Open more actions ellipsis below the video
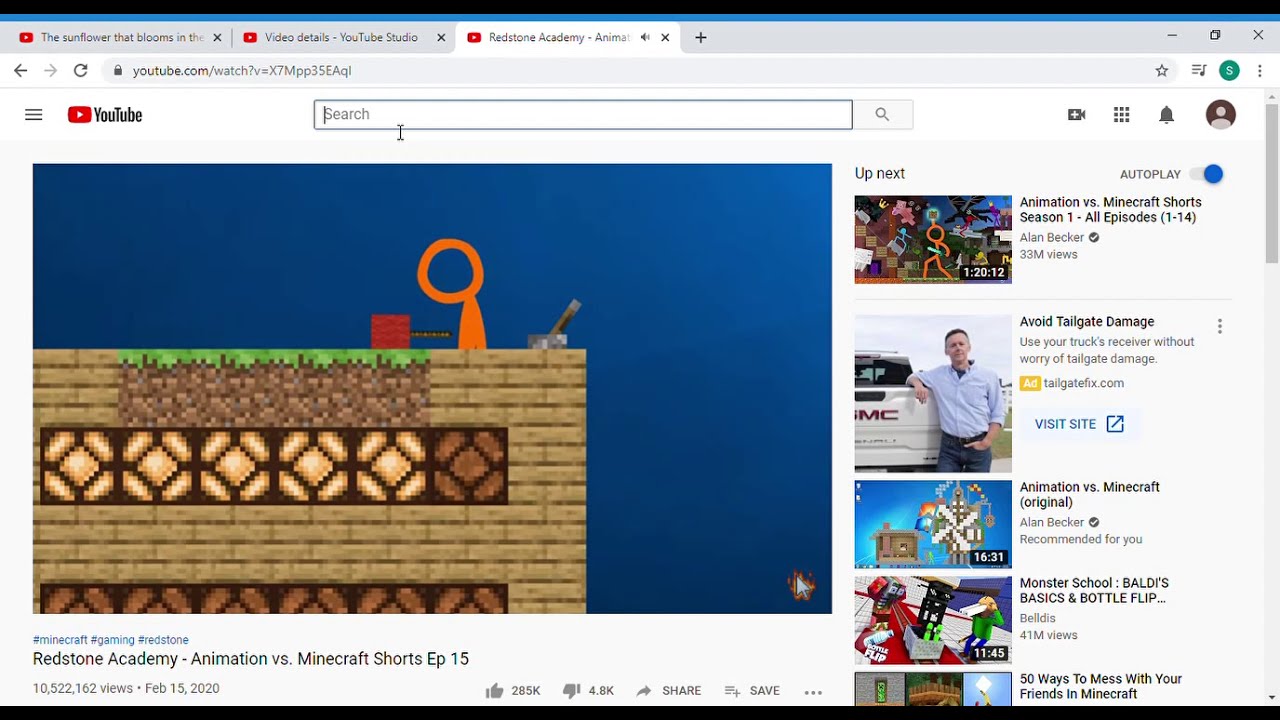Viewport: 1280px width, 720px height. (813, 691)
